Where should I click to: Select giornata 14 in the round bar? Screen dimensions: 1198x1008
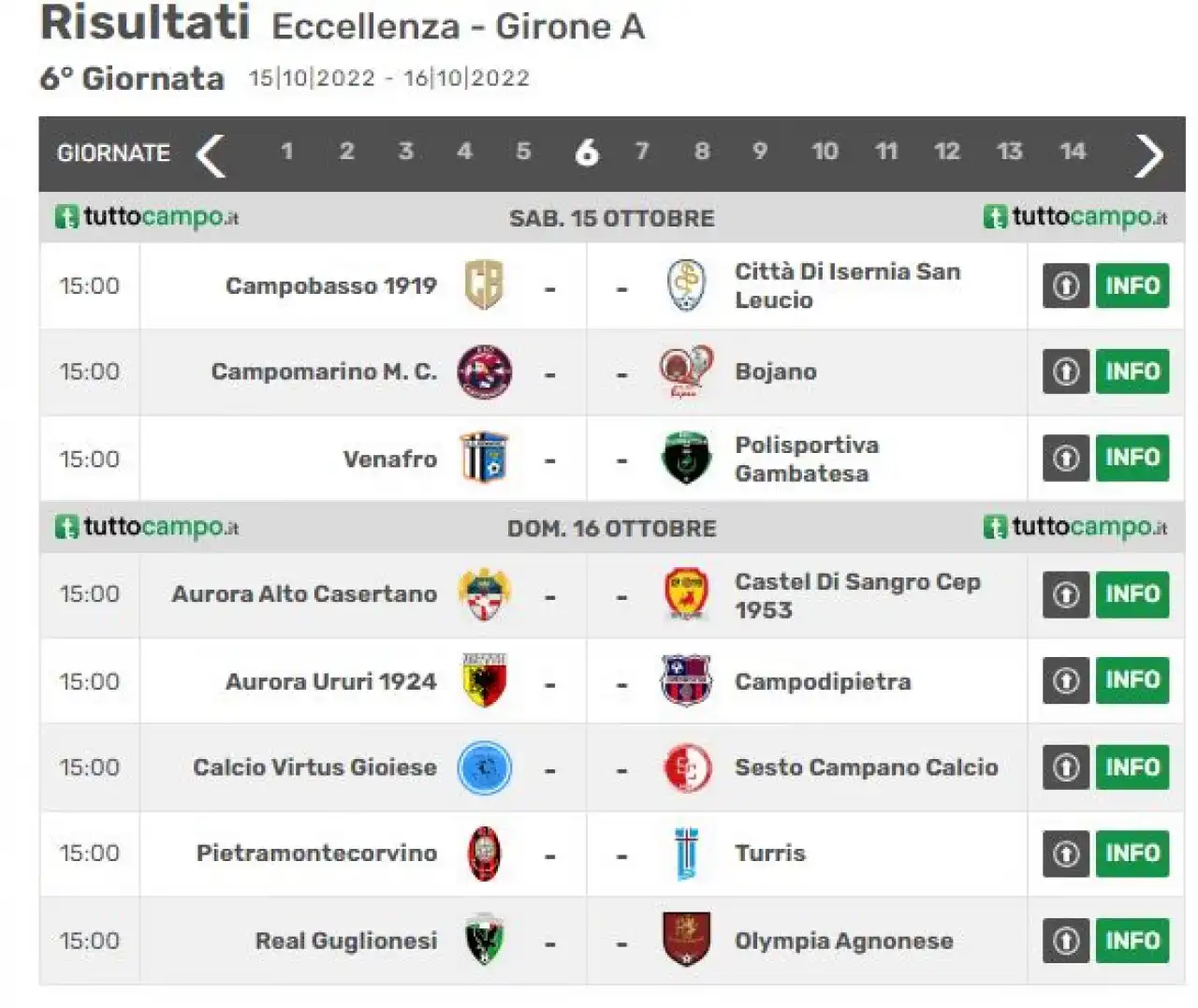click(x=1073, y=151)
